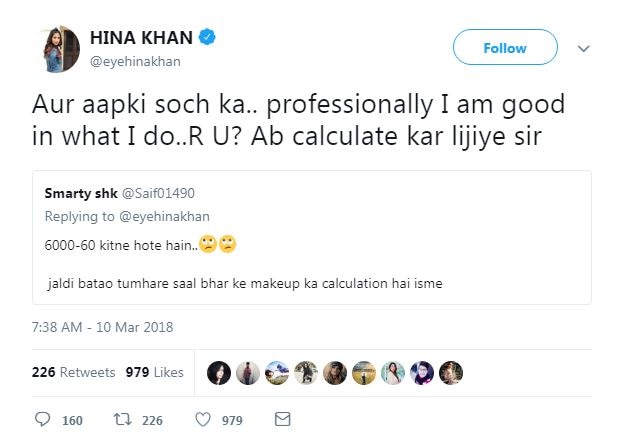Like the tweet with heart icon

[203, 420]
